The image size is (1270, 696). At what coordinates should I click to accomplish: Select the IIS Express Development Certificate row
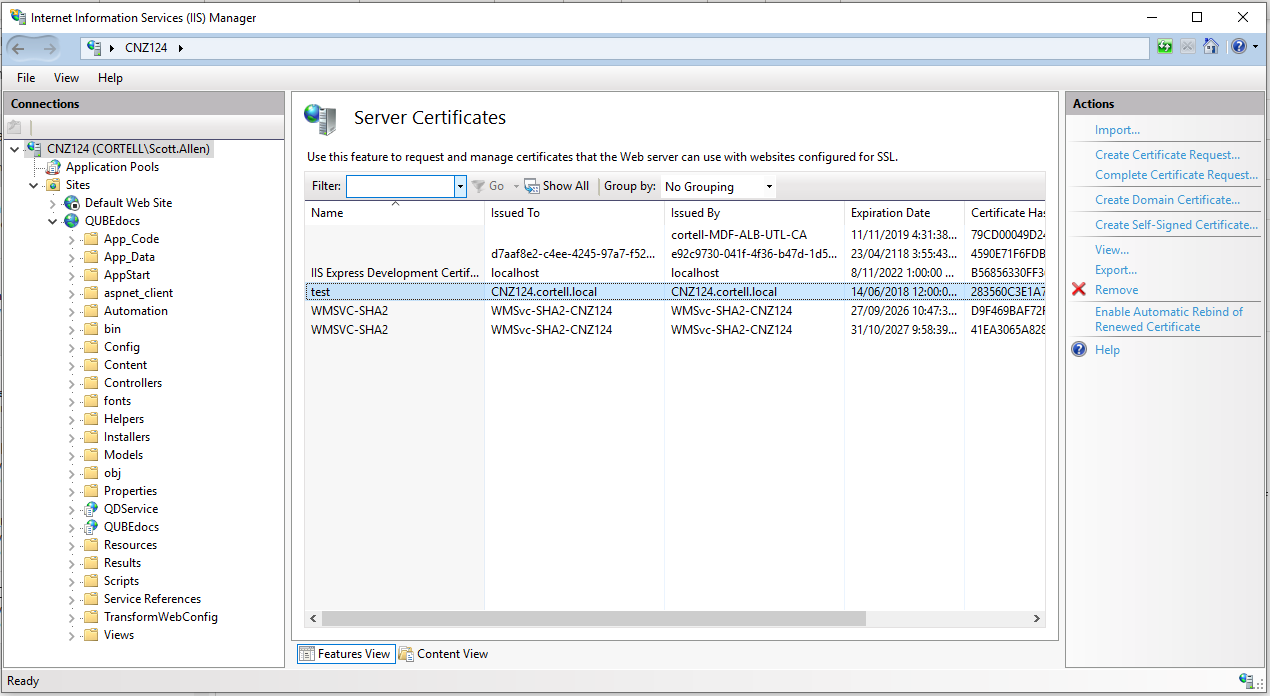(675, 273)
